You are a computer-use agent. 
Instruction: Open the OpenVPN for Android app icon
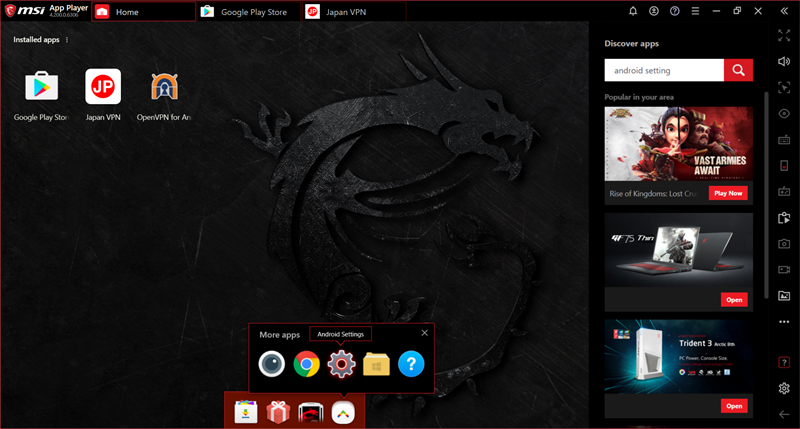click(164, 87)
